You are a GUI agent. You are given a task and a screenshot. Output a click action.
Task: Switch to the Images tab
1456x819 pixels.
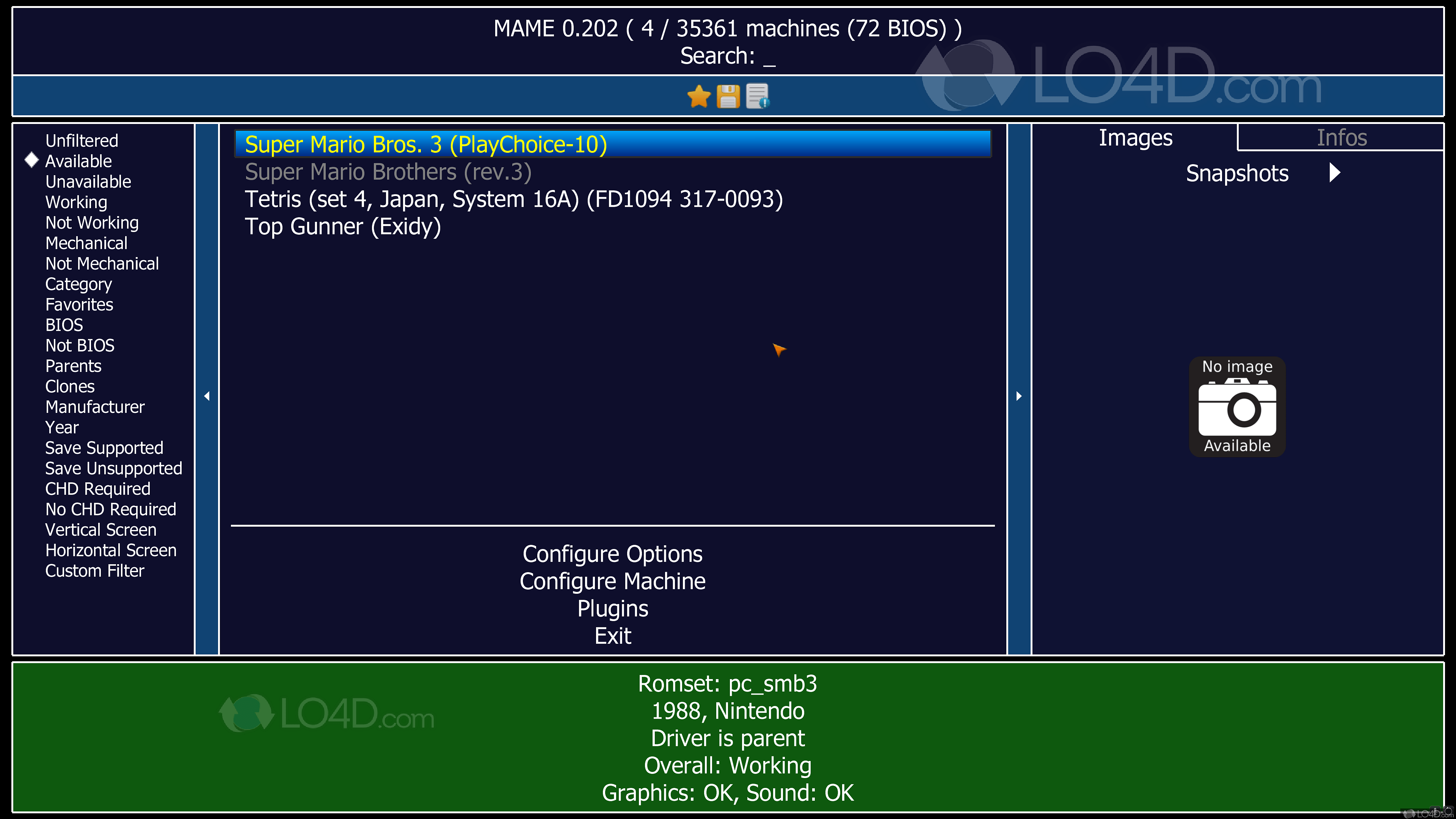[x=1135, y=138]
